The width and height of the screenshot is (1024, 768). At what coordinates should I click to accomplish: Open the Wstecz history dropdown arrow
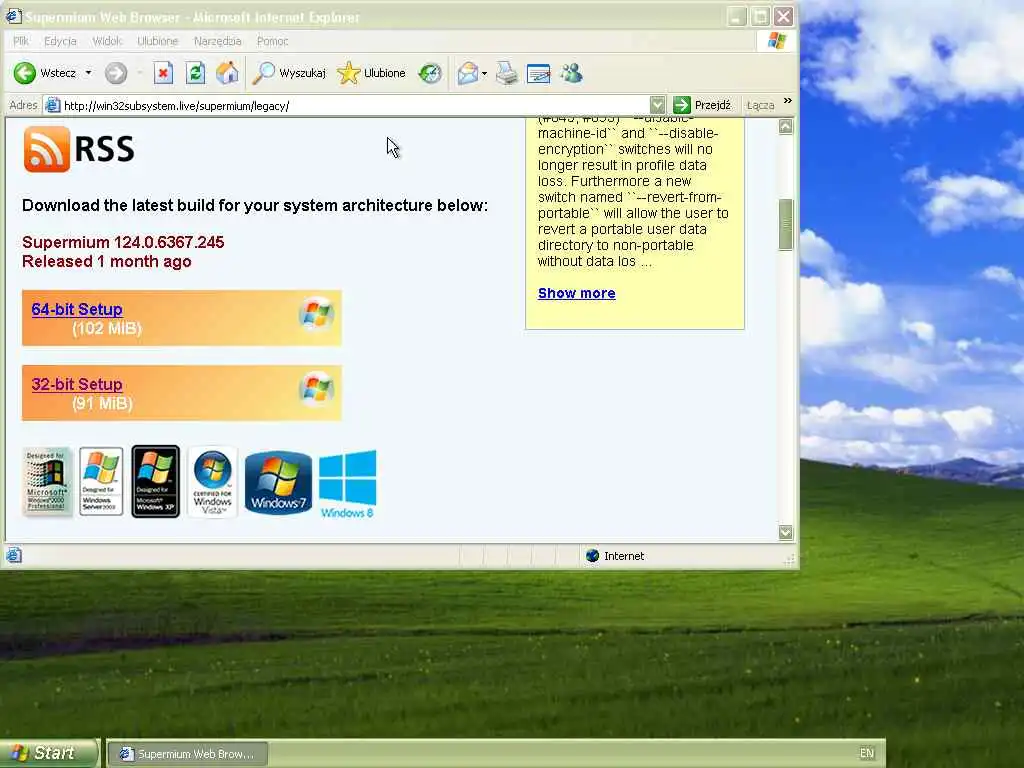point(88,73)
